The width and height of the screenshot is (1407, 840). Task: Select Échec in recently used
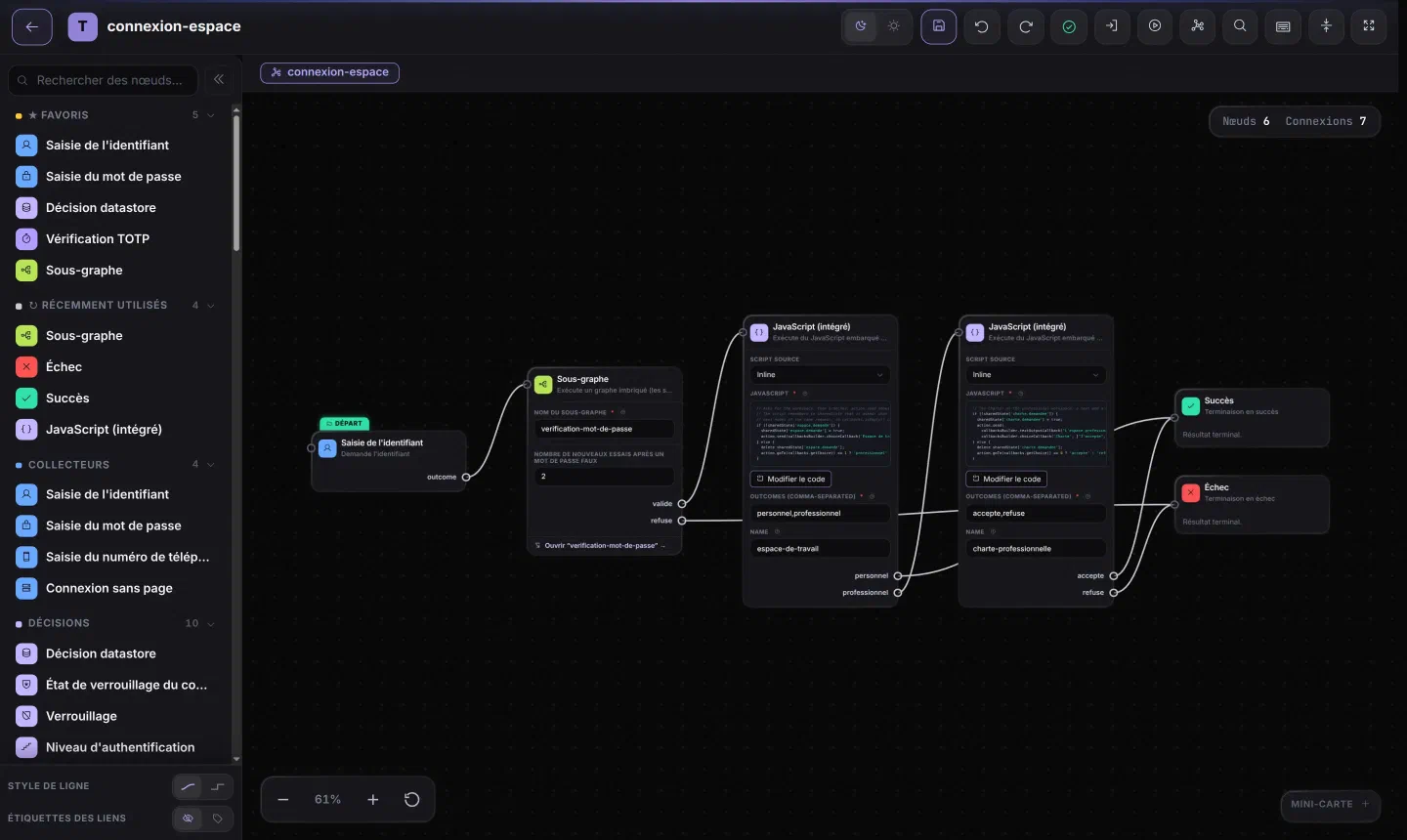coord(115,366)
